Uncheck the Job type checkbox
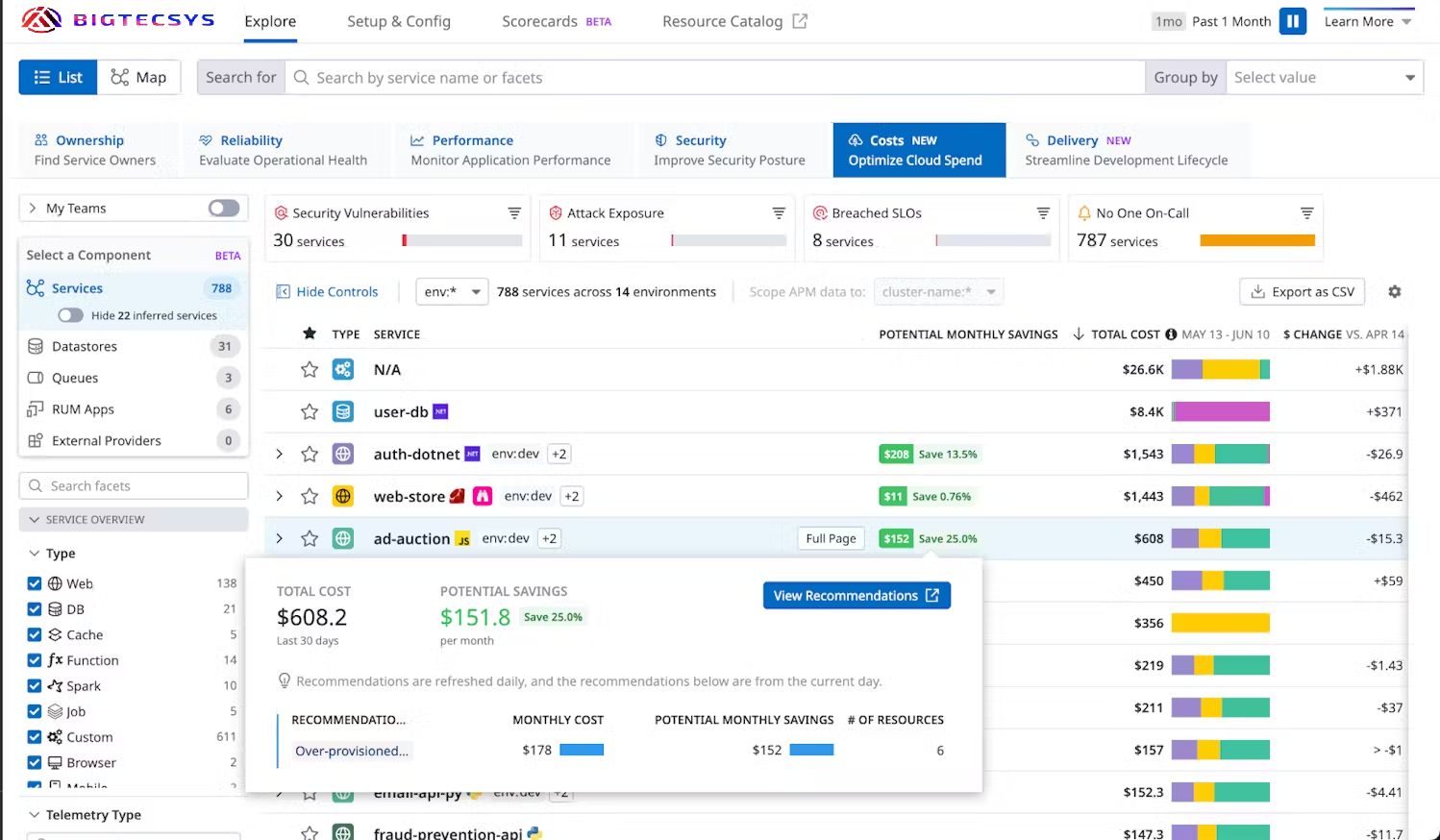Screen dimensions: 1440x840 pyautogui.click(x=35, y=711)
